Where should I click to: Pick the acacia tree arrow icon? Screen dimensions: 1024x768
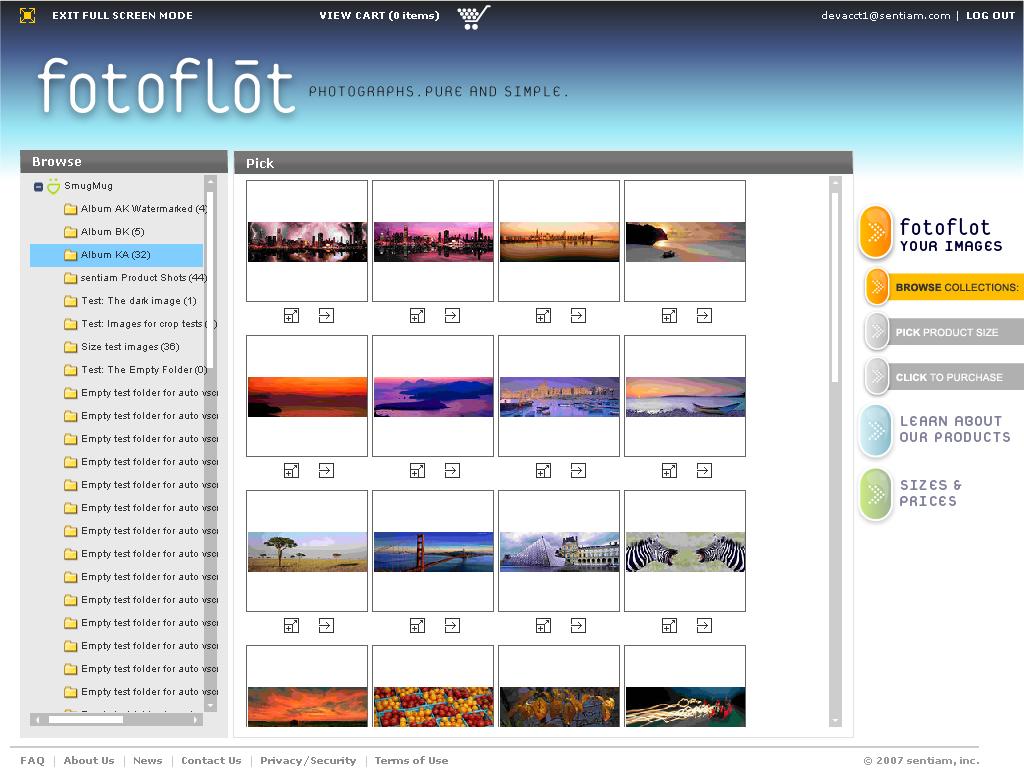click(326, 626)
